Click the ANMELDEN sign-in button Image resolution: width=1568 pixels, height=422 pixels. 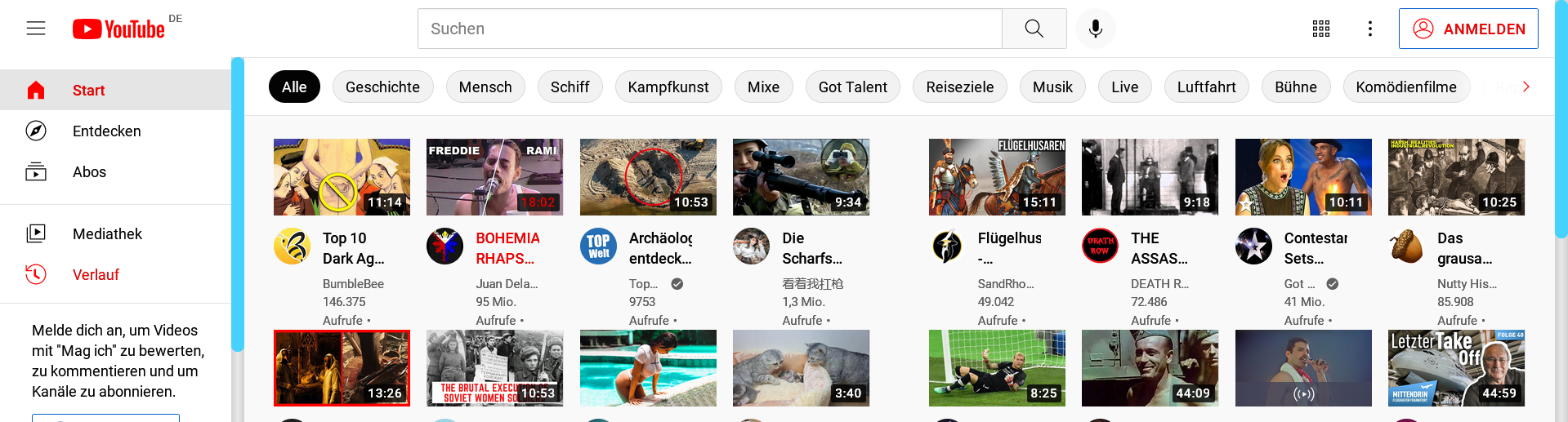[x=1468, y=29]
